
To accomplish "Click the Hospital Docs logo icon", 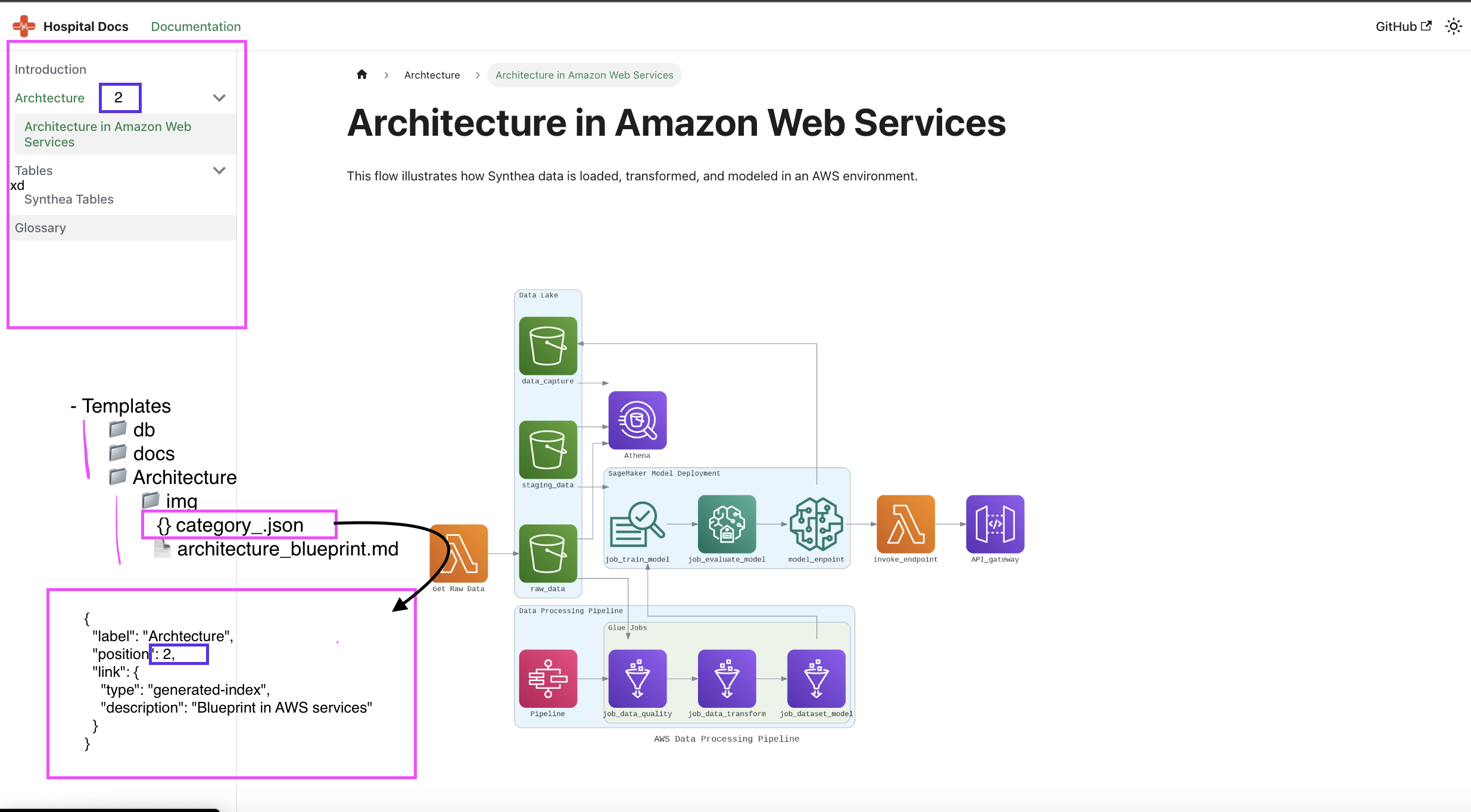I will pos(24,26).
